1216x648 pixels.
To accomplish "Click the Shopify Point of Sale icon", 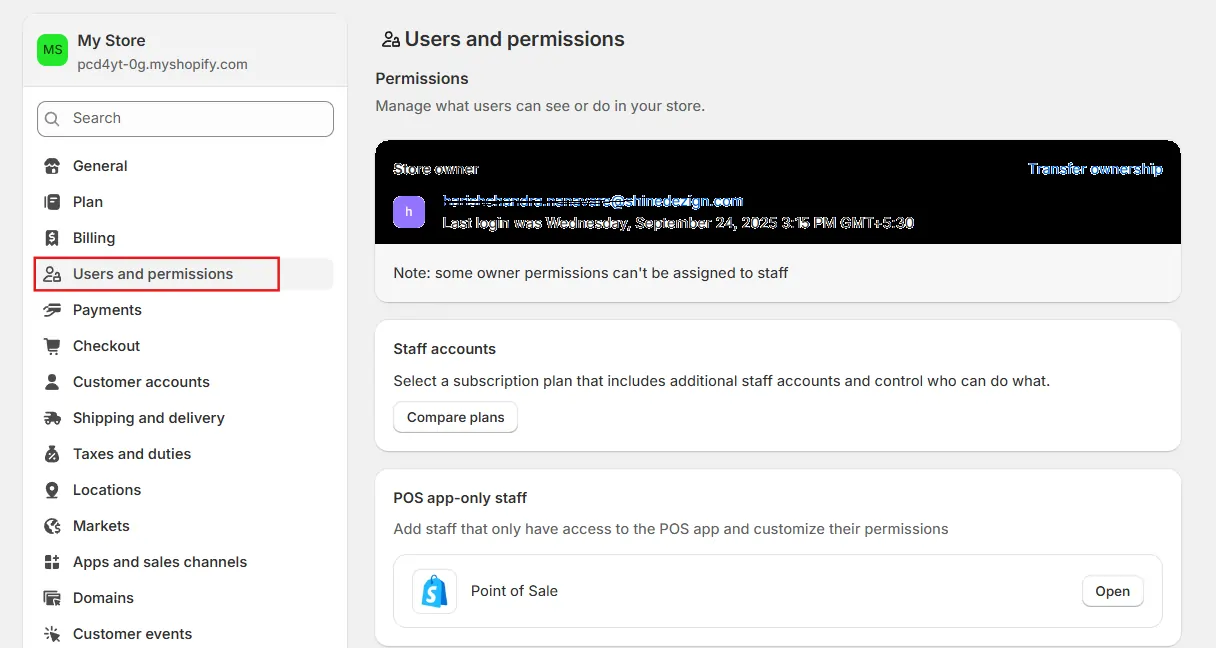I will [434, 591].
